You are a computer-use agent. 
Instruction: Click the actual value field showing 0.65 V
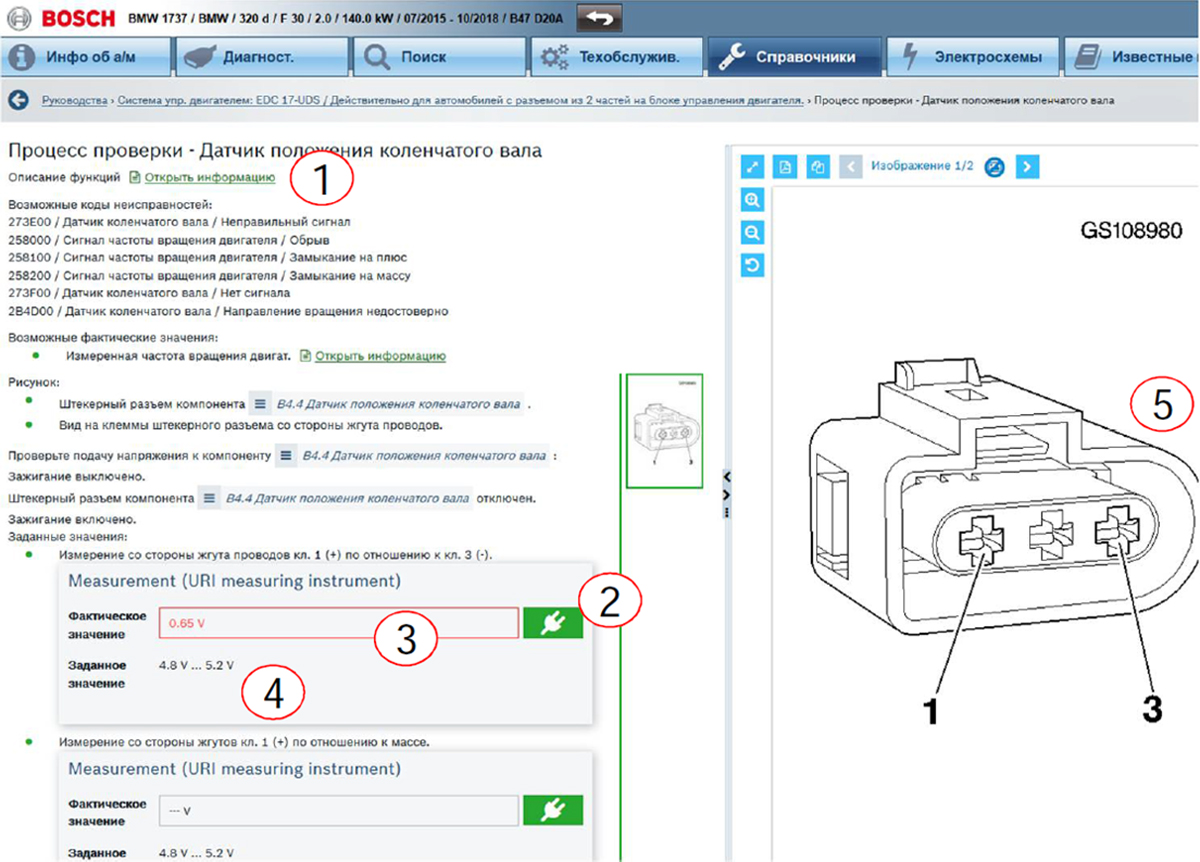tap(338, 623)
